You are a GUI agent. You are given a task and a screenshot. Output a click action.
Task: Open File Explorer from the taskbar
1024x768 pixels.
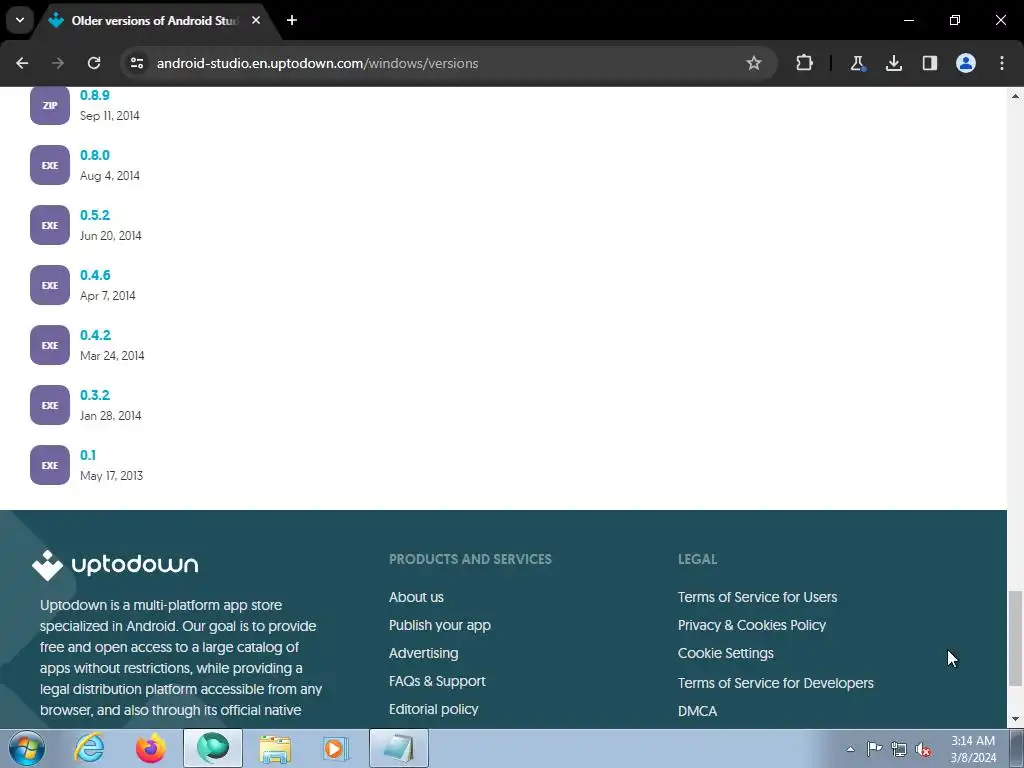pyautogui.click(x=275, y=748)
